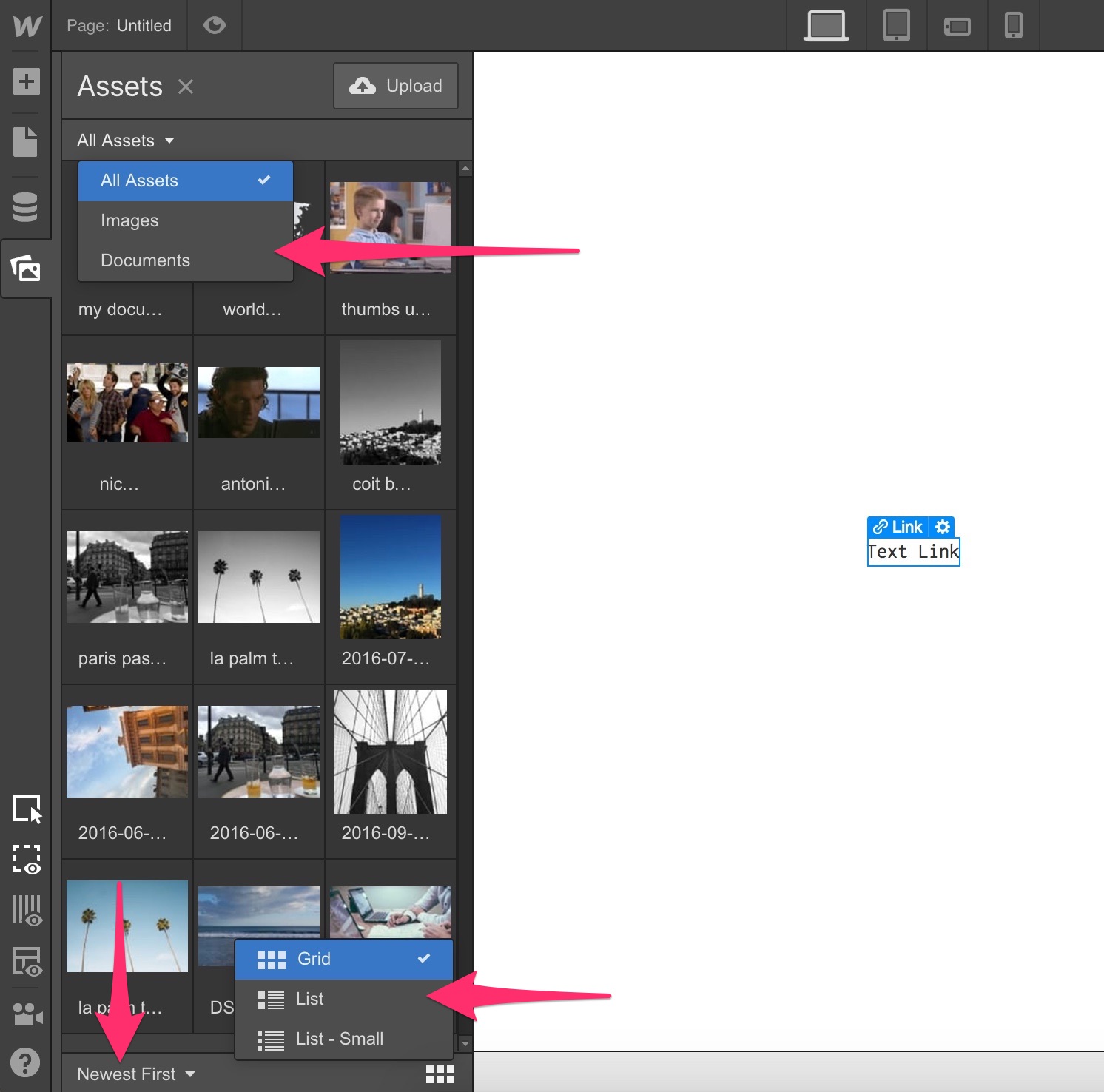Select All Assets in filter menu

(186, 181)
